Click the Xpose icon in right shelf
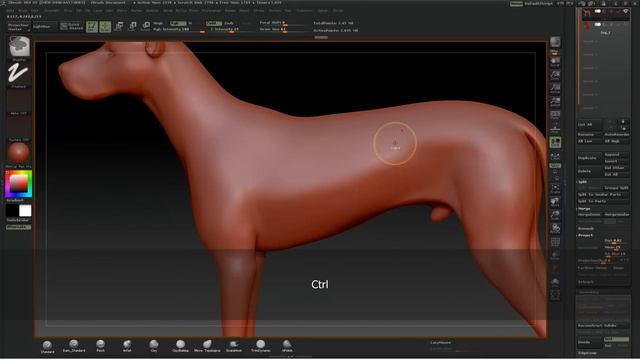 click(555, 295)
